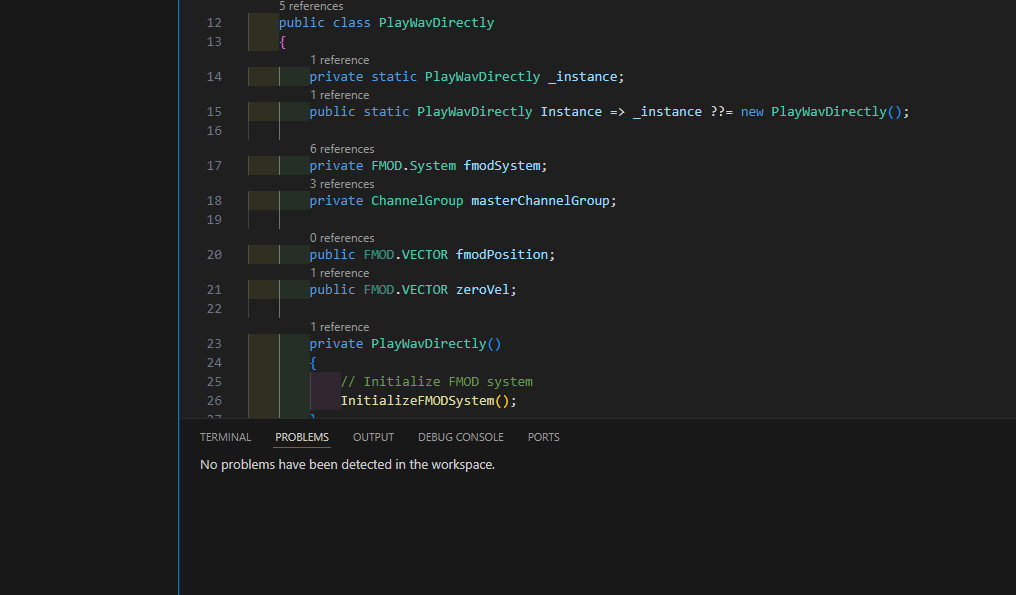Click line number 12 in the gutter
1016x595 pixels.
(213, 23)
